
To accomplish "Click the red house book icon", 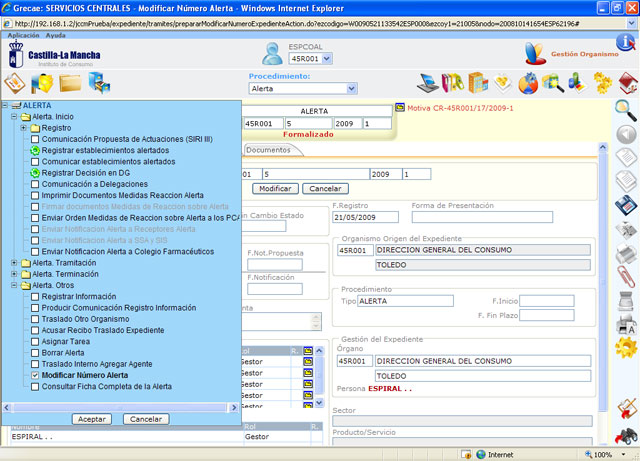I will click(628, 83).
